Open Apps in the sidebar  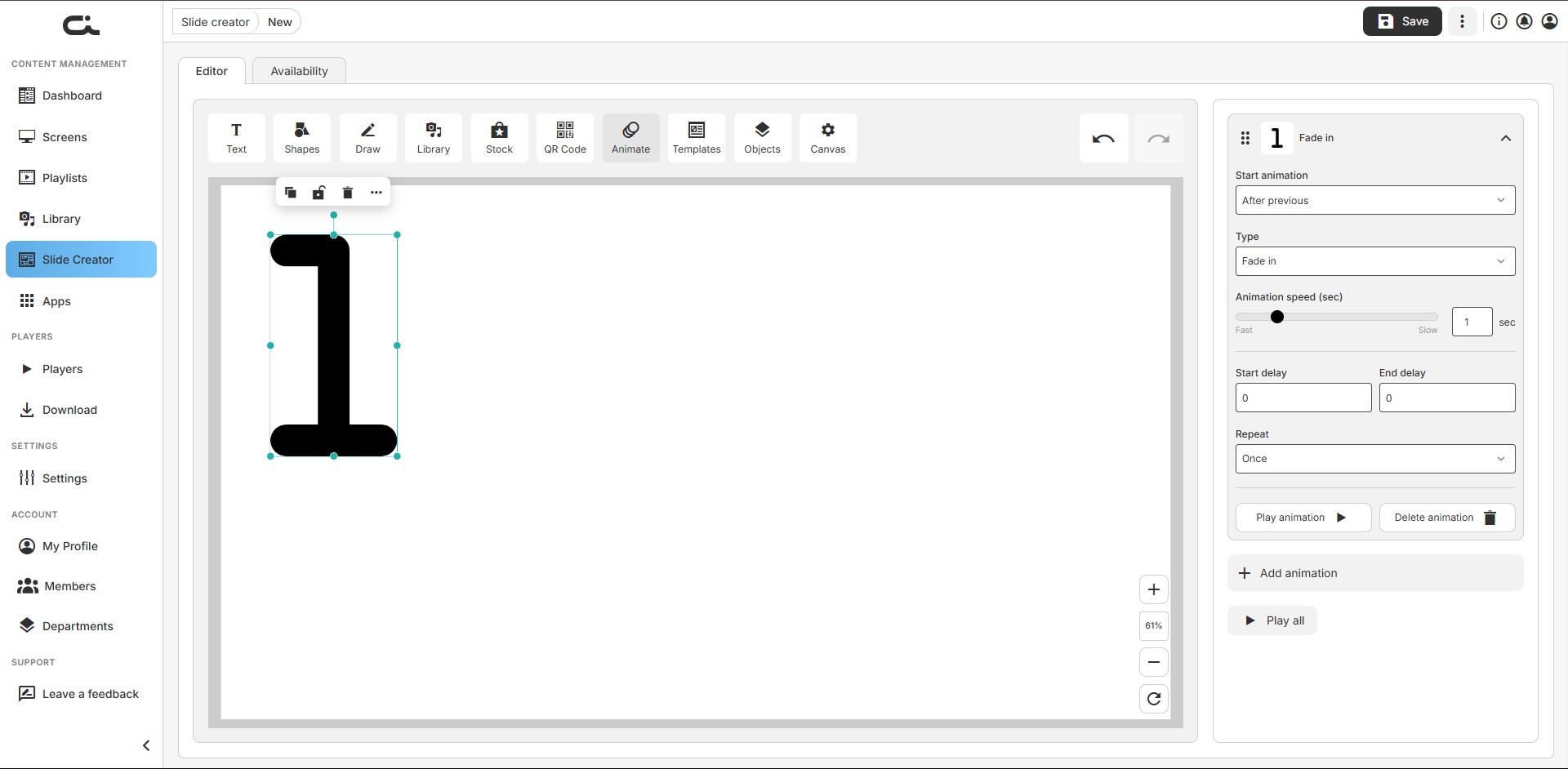[x=81, y=301]
